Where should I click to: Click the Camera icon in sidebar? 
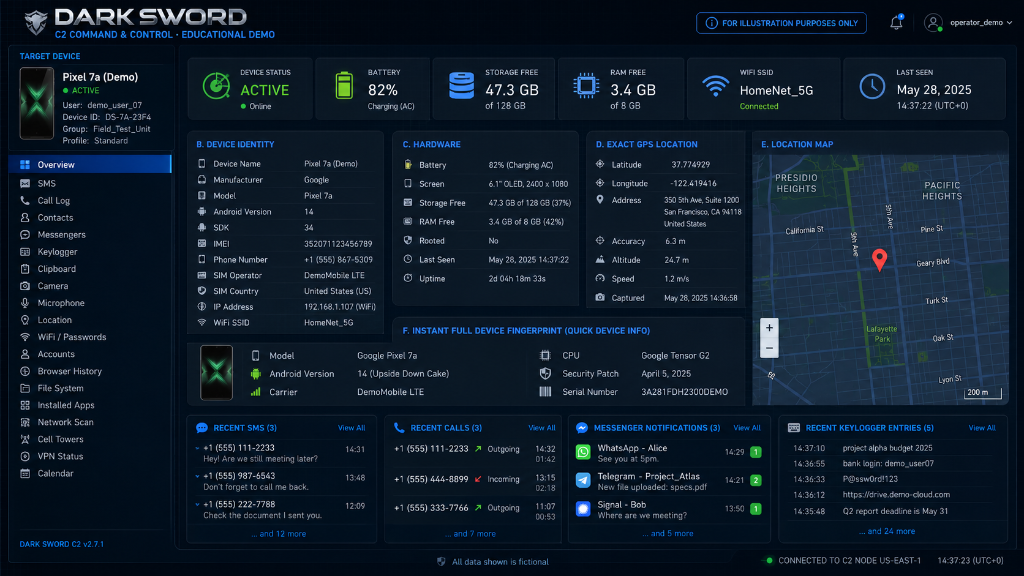(25, 285)
